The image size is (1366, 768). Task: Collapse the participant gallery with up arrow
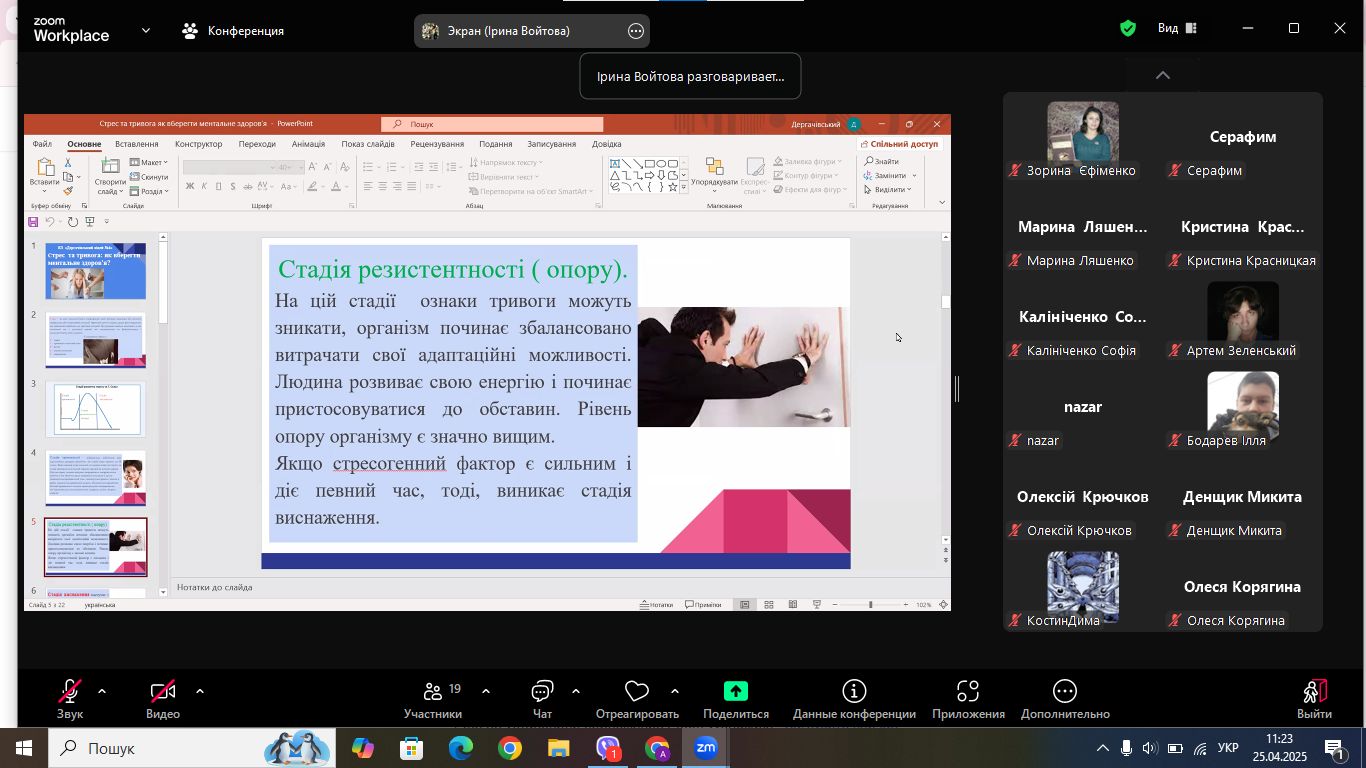point(1162,75)
